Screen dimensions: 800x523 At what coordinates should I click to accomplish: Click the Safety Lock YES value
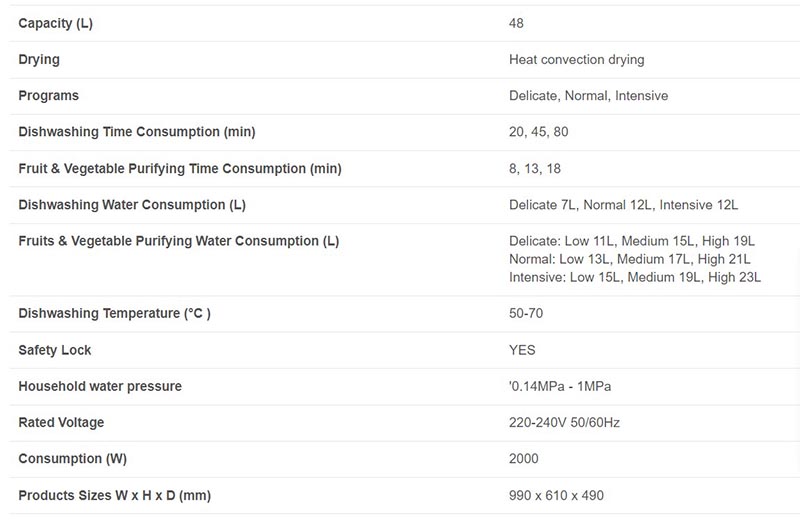pos(522,350)
